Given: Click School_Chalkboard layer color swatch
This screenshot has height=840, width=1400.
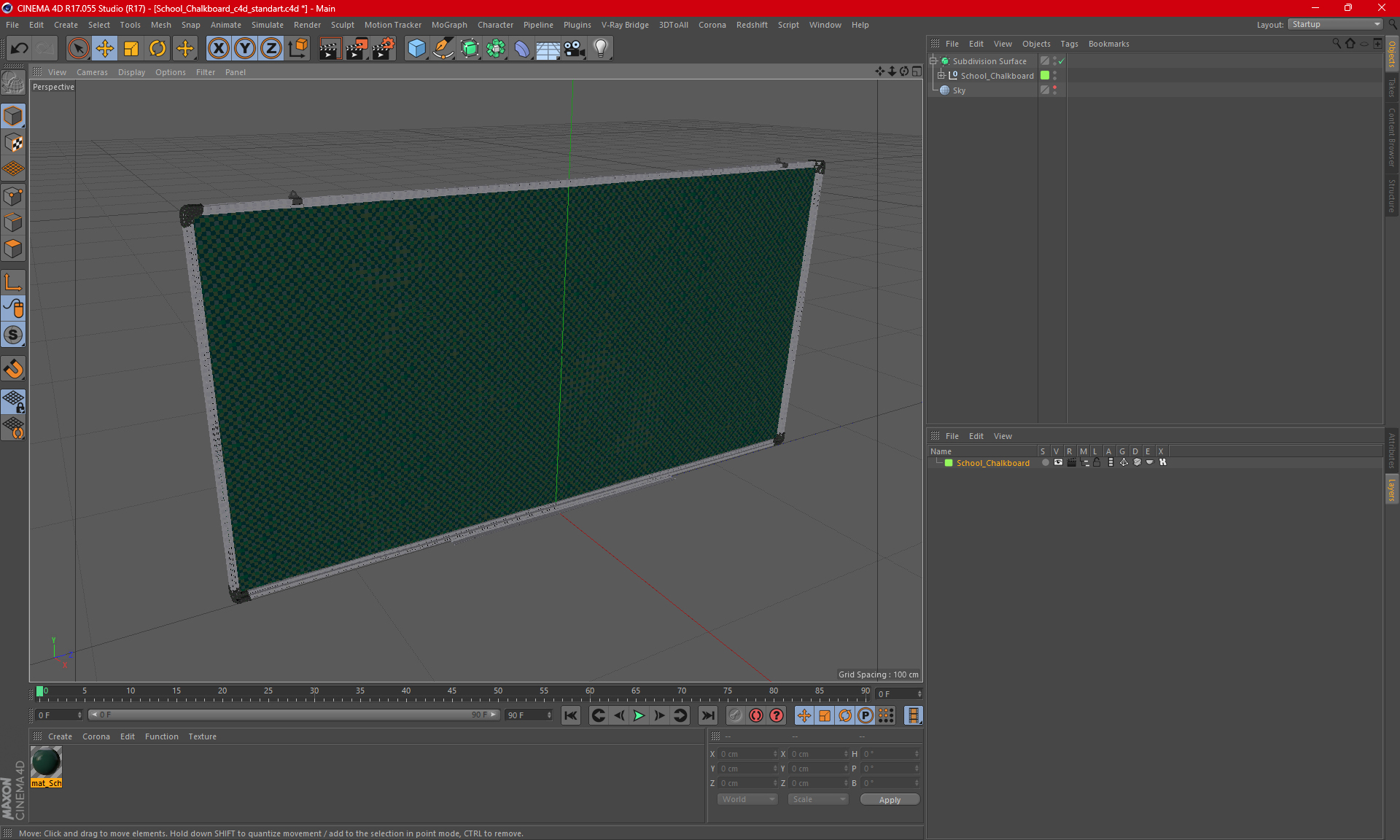Looking at the screenshot, I should pyautogui.click(x=949, y=463).
